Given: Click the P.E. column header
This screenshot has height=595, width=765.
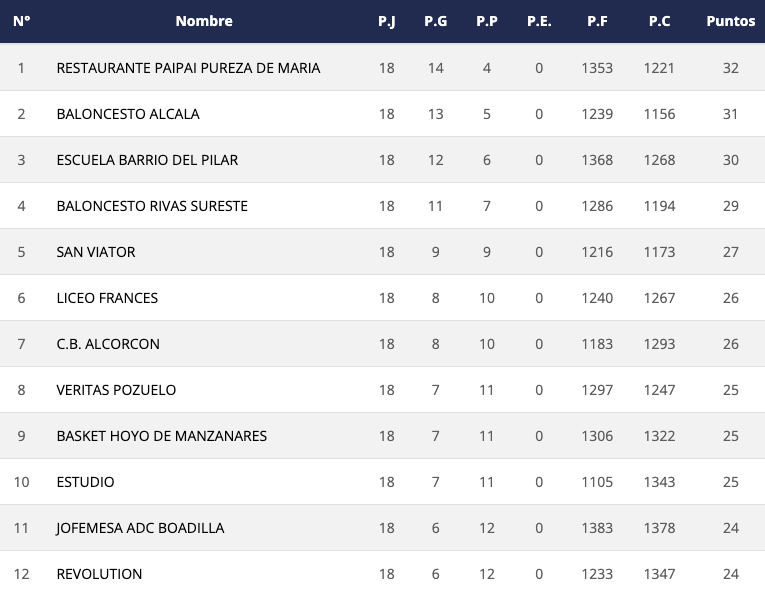Looking at the screenshot, I should pos(539,21).
